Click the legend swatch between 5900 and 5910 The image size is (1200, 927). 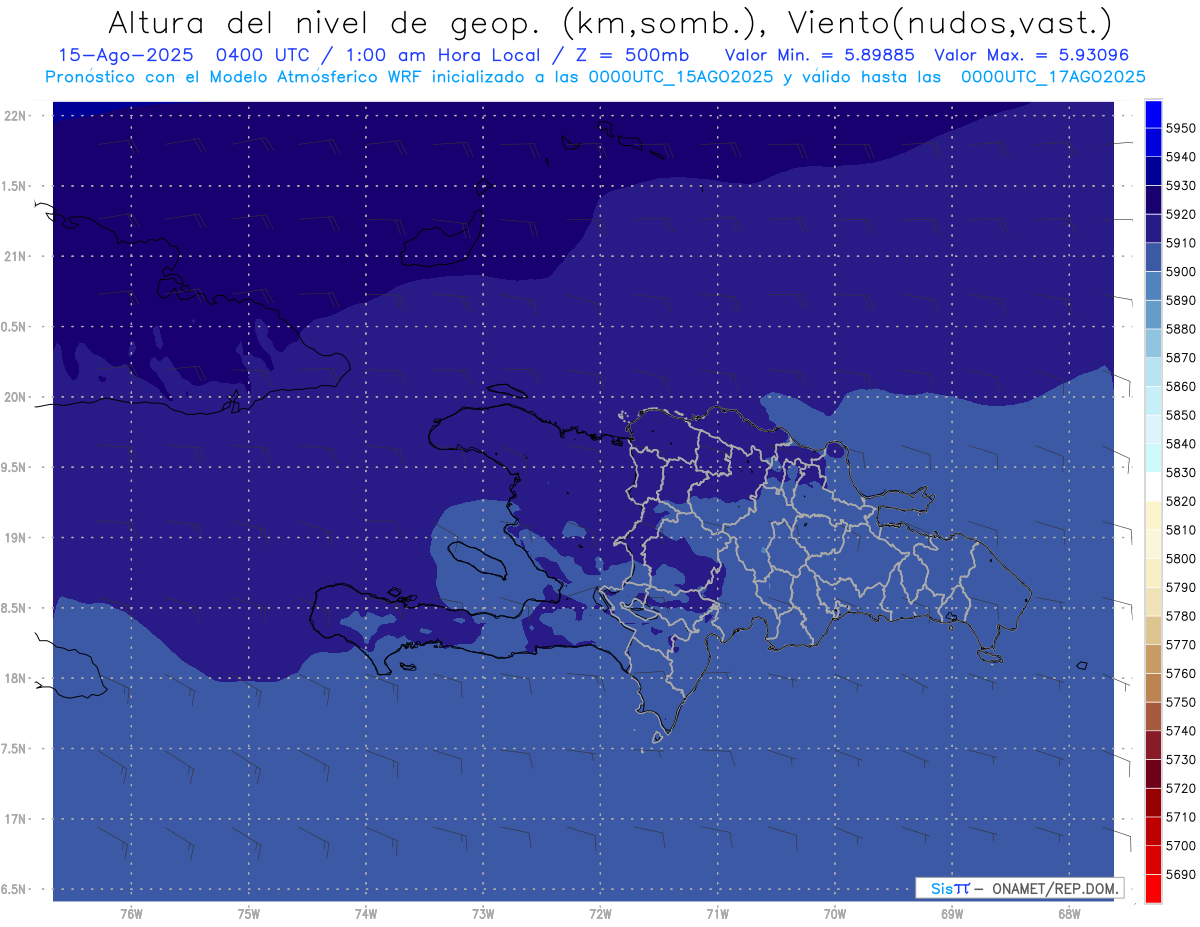coord(1153,257)
